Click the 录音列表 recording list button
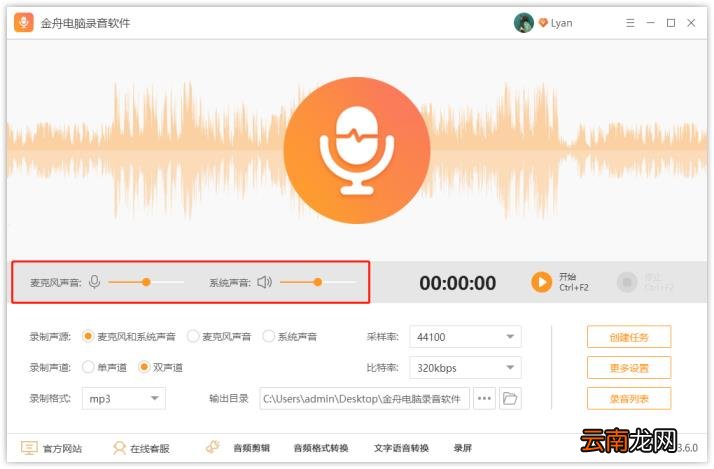The image size is (714, 469). (629, 399)
